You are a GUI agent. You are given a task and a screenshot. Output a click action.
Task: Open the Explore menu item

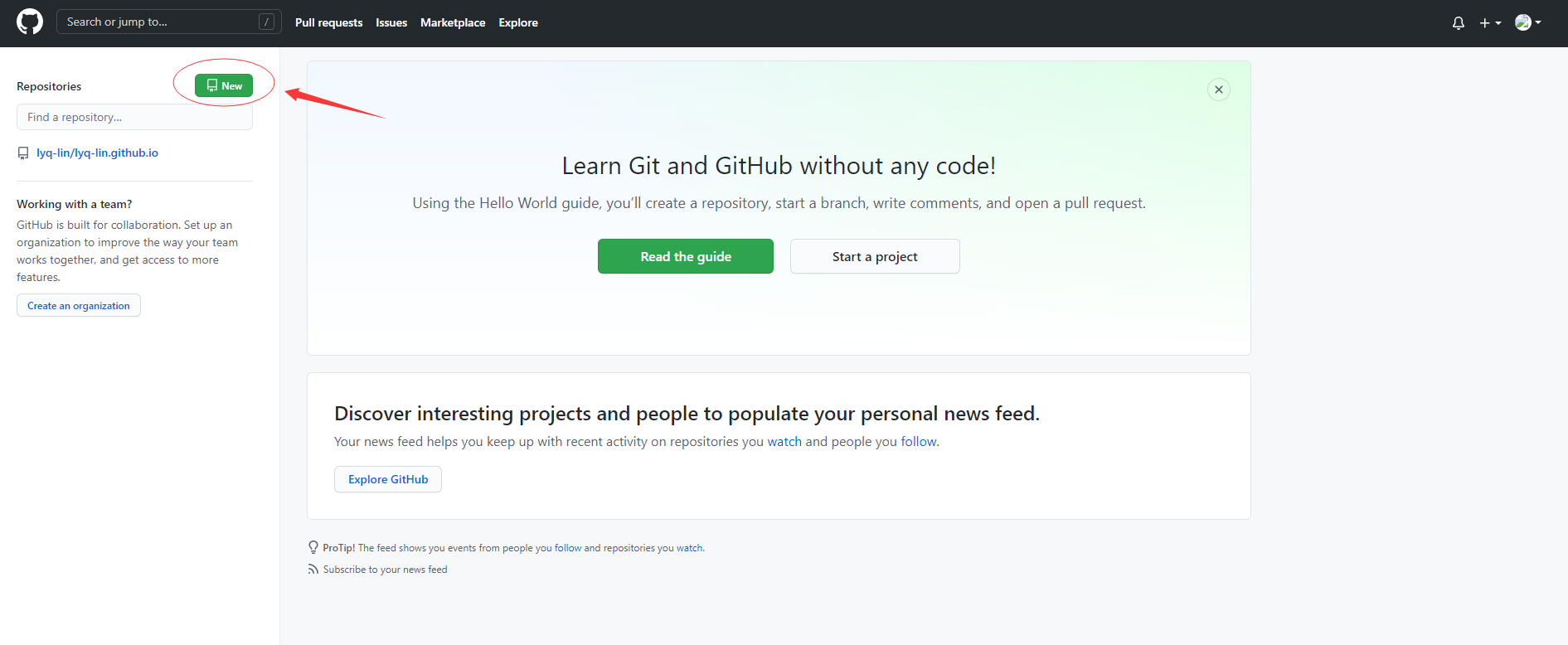pyautogui.click(x=518, y=22)
